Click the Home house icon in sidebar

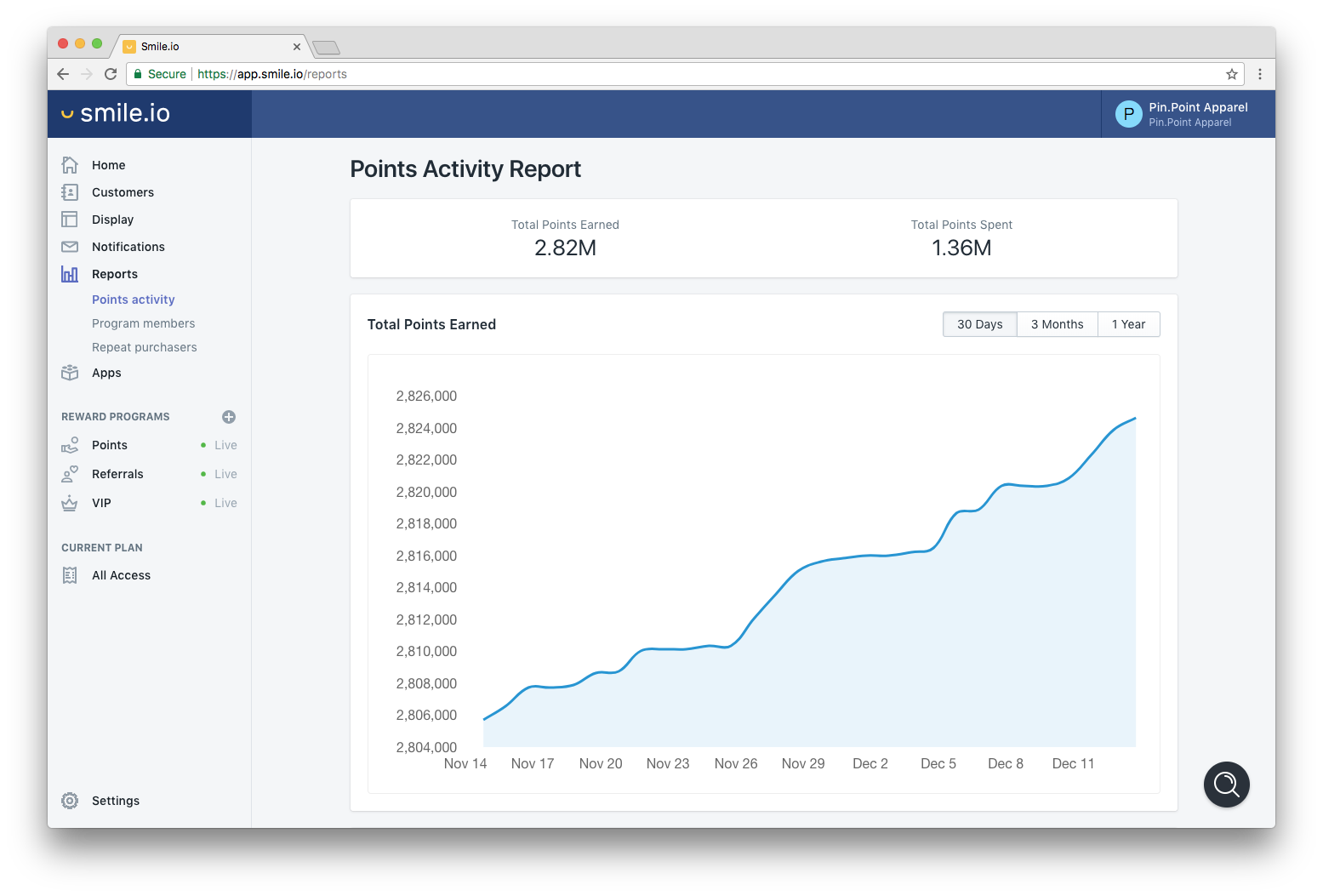pos(70,165)
